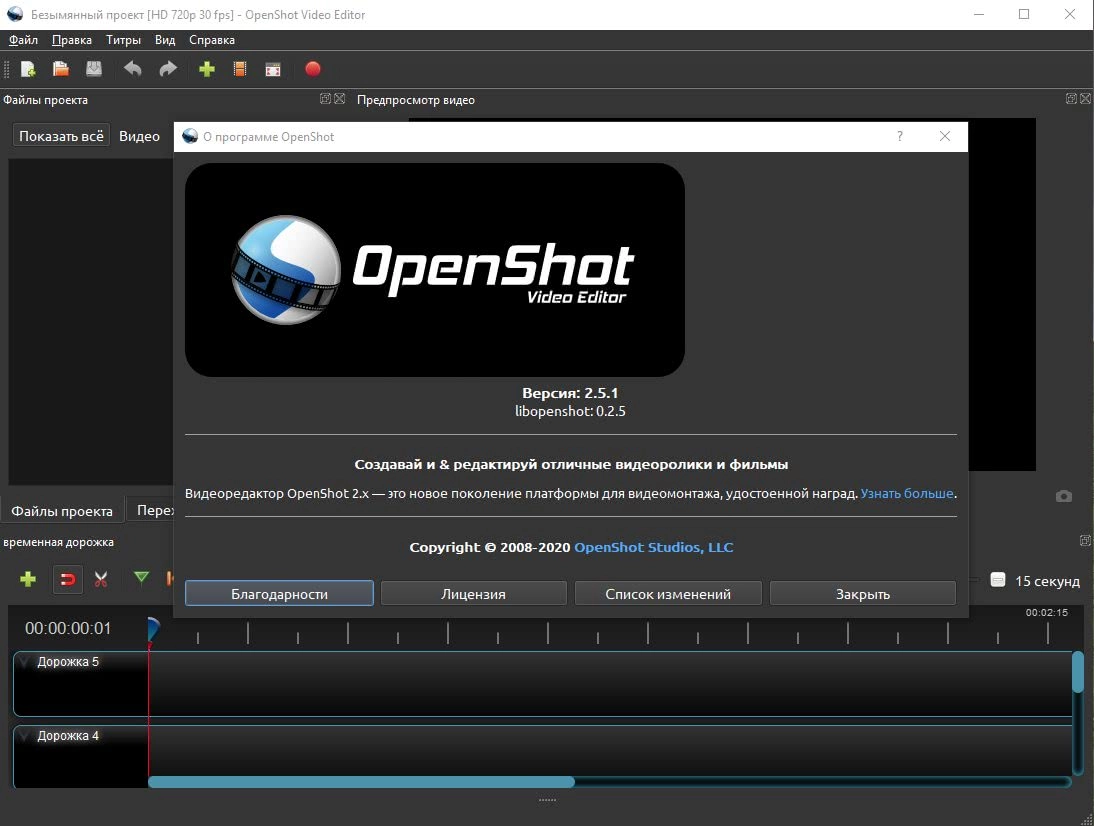Click the 15 секунд zoom label
Image resolution: width=1094 pixels, height=826 pixels.
pyautogui.click(x=1047, y=580)
